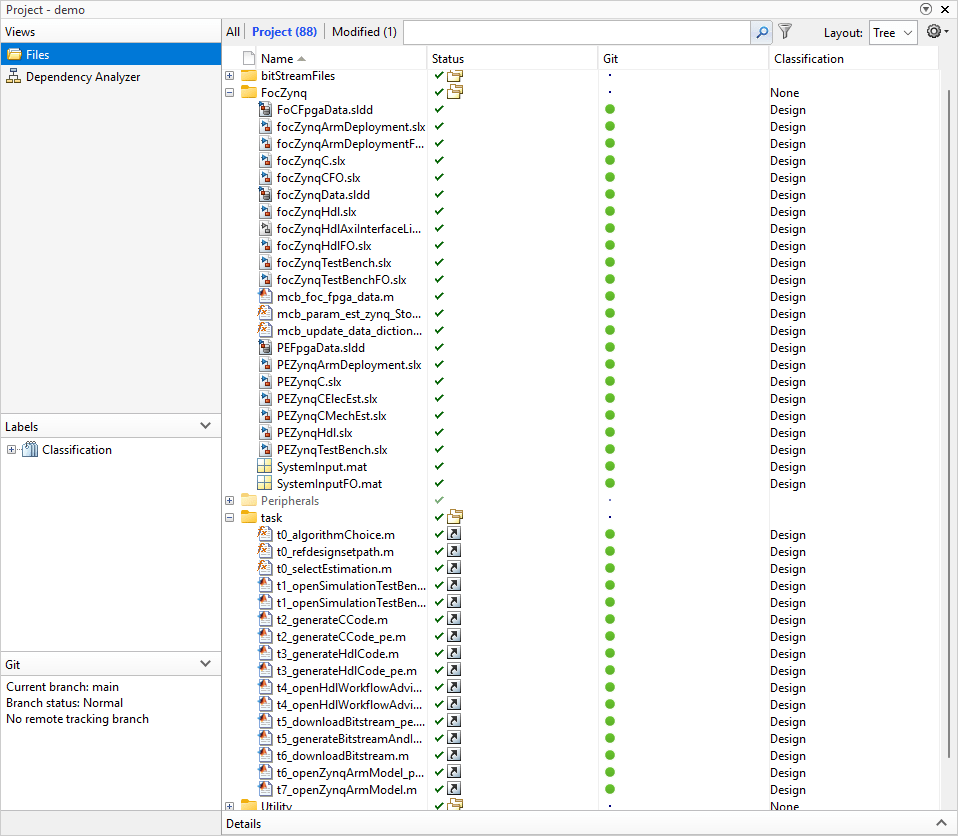Expand the Utility folder
The height and width of the screenshot is (836, 958).
click(230, 806)
